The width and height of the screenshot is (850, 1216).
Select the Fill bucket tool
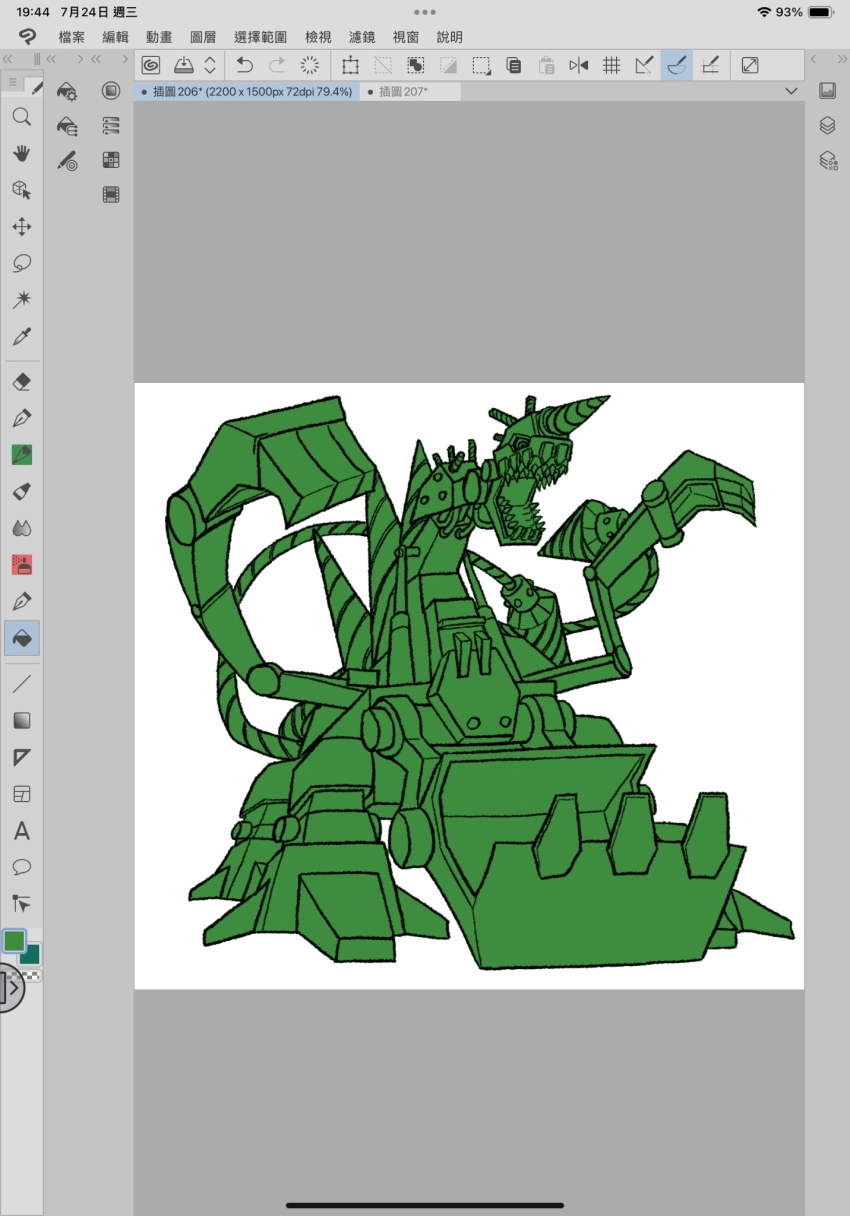tap(21, 638)
